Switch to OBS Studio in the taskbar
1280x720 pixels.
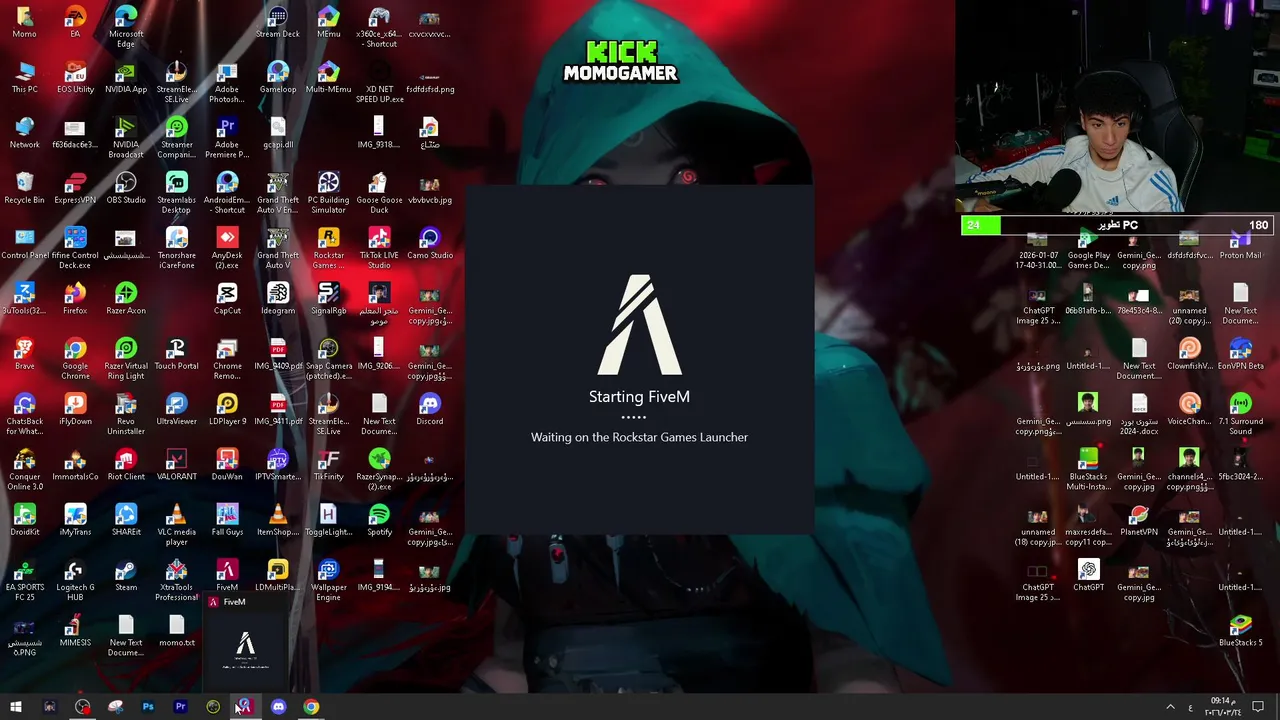tap(83, 707)
